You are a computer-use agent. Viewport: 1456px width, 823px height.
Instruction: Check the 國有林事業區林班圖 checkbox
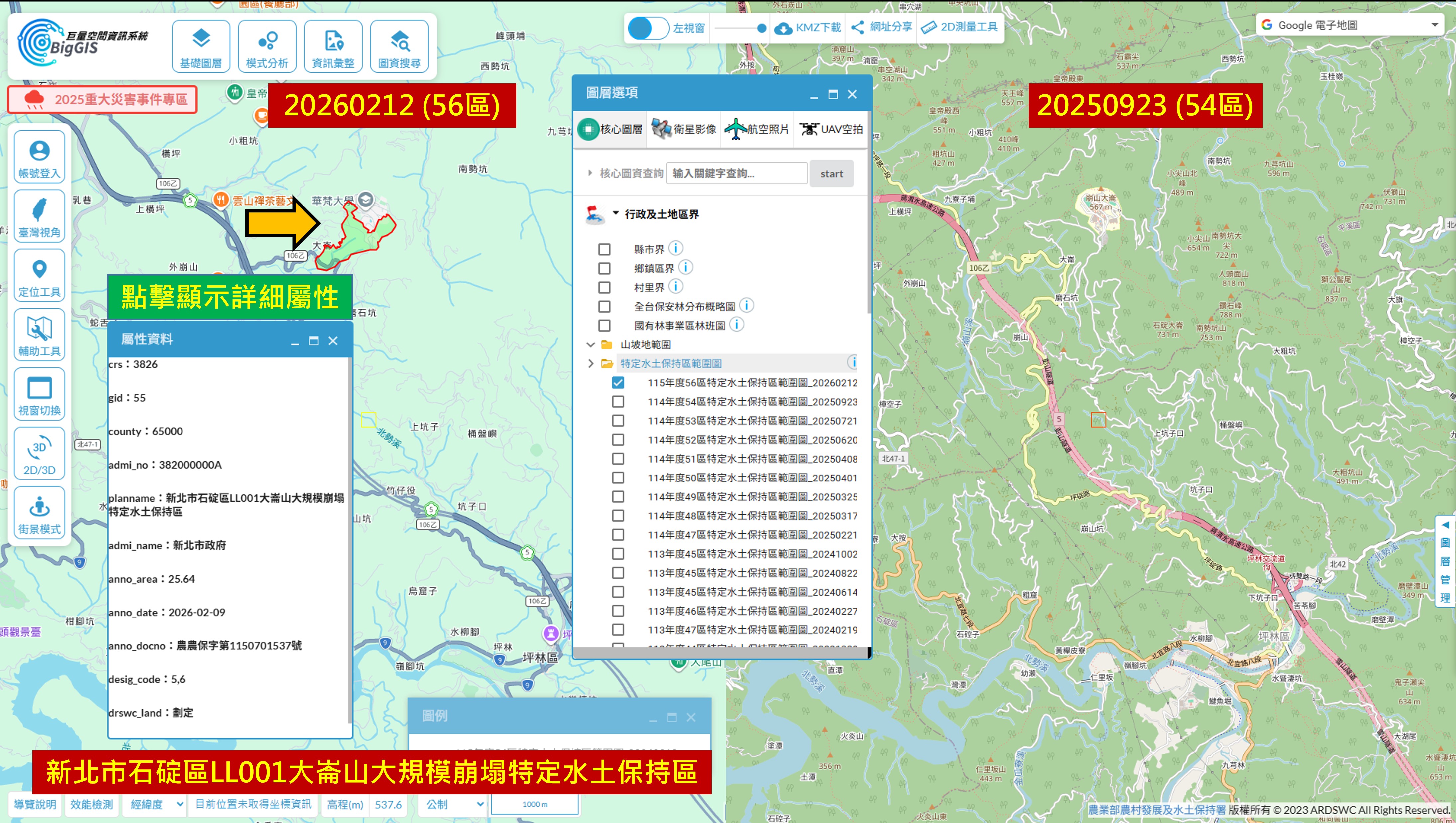[604, 326]
